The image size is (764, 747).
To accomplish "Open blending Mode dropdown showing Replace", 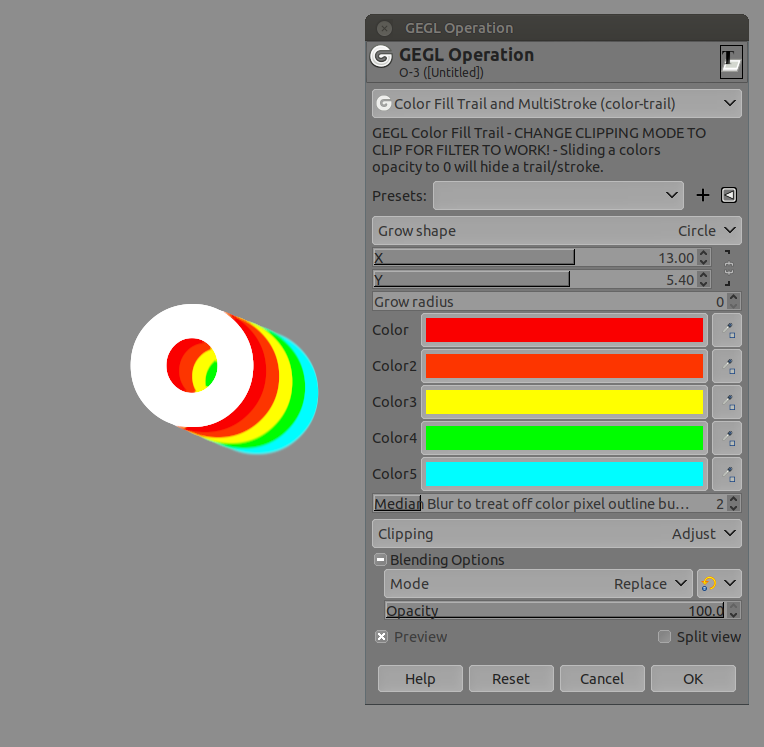I will (538, 583).
